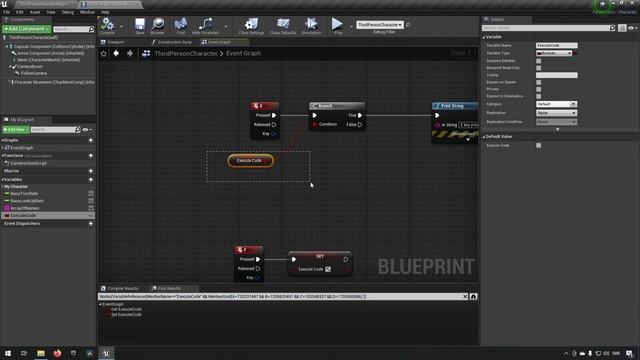Click ThirdPersonCharacter breadcrumb link
The height and width of the screenshot is (360, 640).
point(186,53)
